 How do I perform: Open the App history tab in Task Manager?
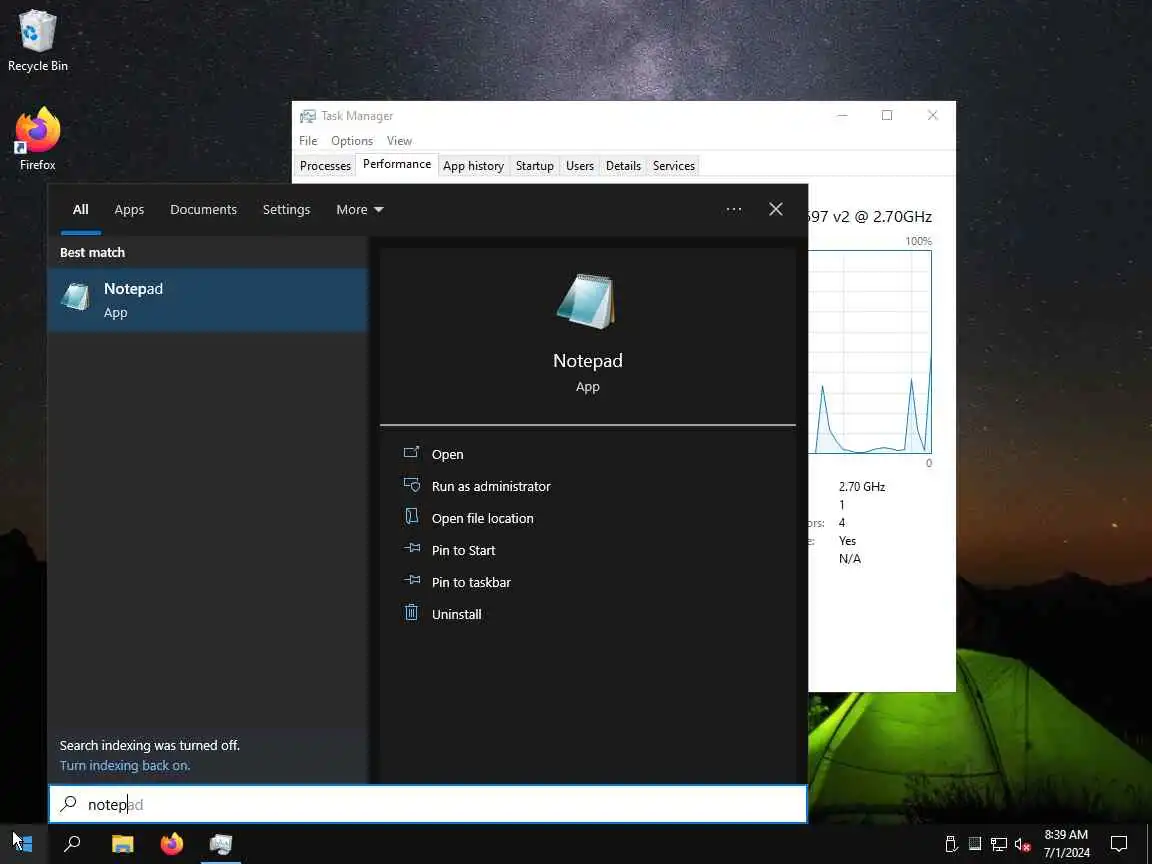click(x=473, y=165)
